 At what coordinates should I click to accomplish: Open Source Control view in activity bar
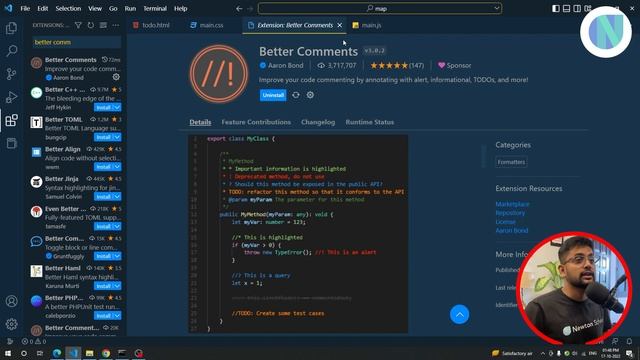11,74
